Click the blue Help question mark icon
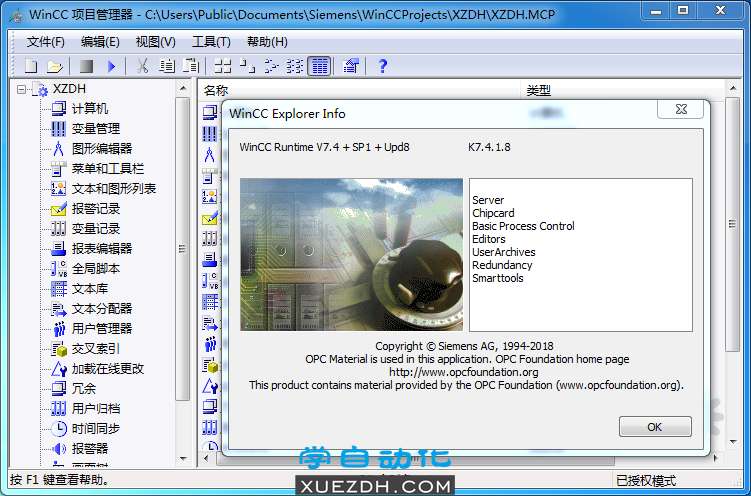This screenshot has width=751, height=496. pyautogui.click(x=382, y=66)
